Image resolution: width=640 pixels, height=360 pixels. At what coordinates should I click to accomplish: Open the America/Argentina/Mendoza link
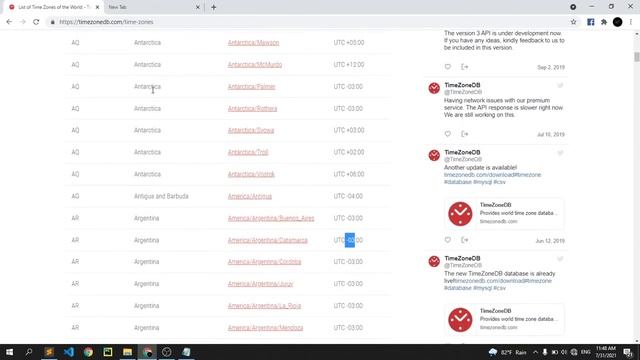[265, 328]
